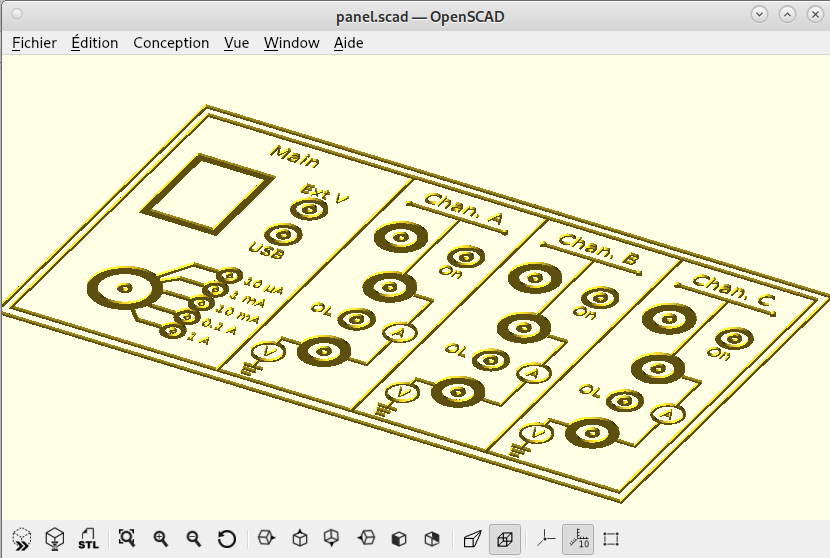Export the design as STL

[88, 539]
